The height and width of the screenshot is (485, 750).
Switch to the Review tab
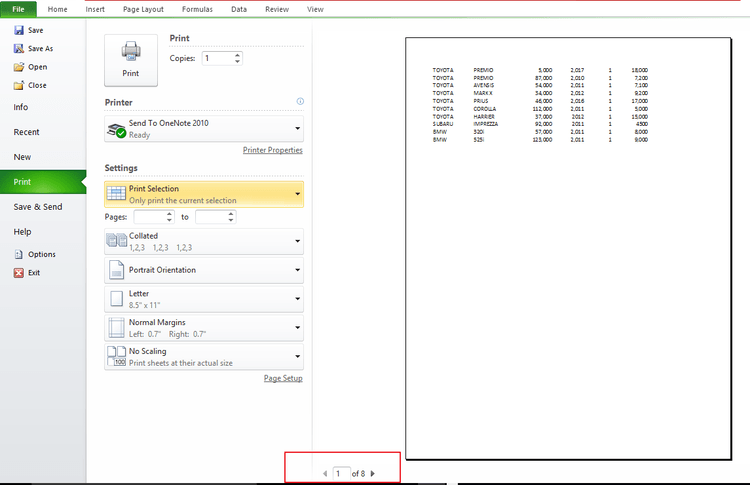277,9
